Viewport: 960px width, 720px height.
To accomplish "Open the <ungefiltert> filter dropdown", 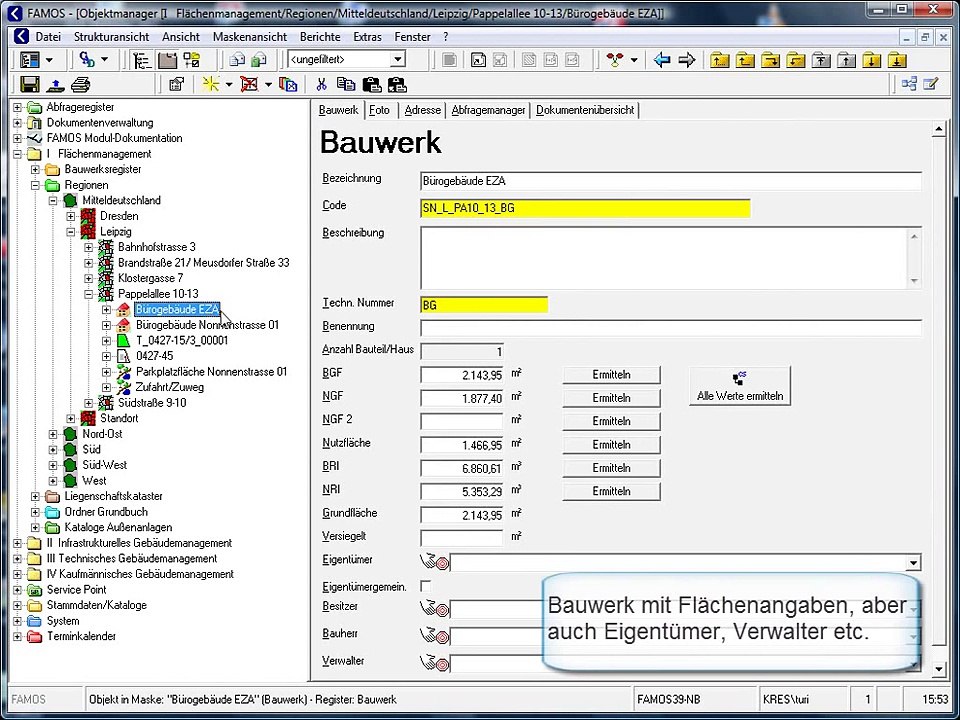I will coord(397,60).
